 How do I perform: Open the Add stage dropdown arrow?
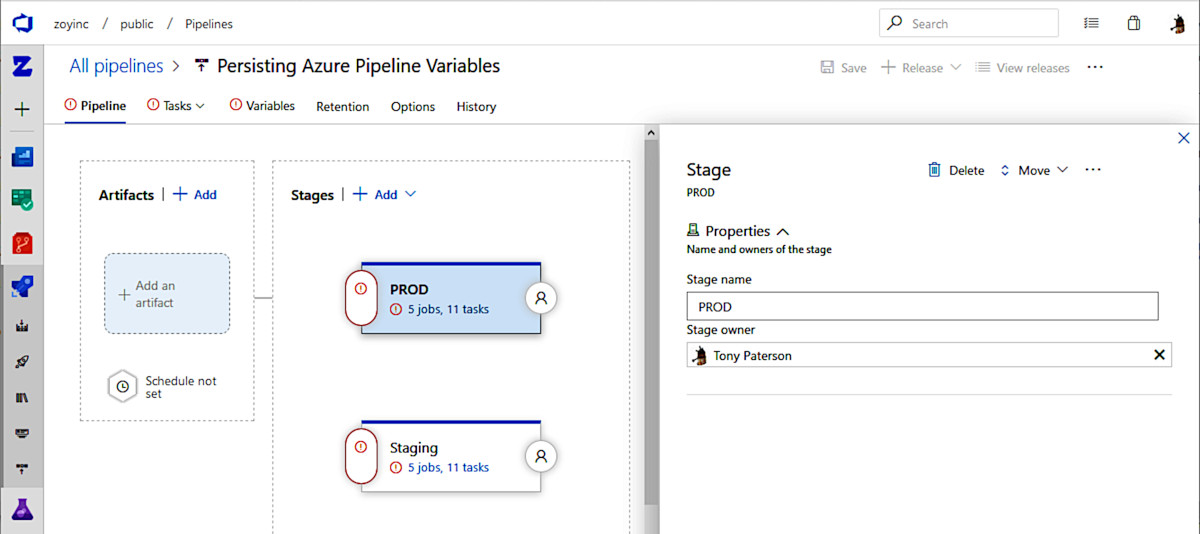click(x=410, y=194)
